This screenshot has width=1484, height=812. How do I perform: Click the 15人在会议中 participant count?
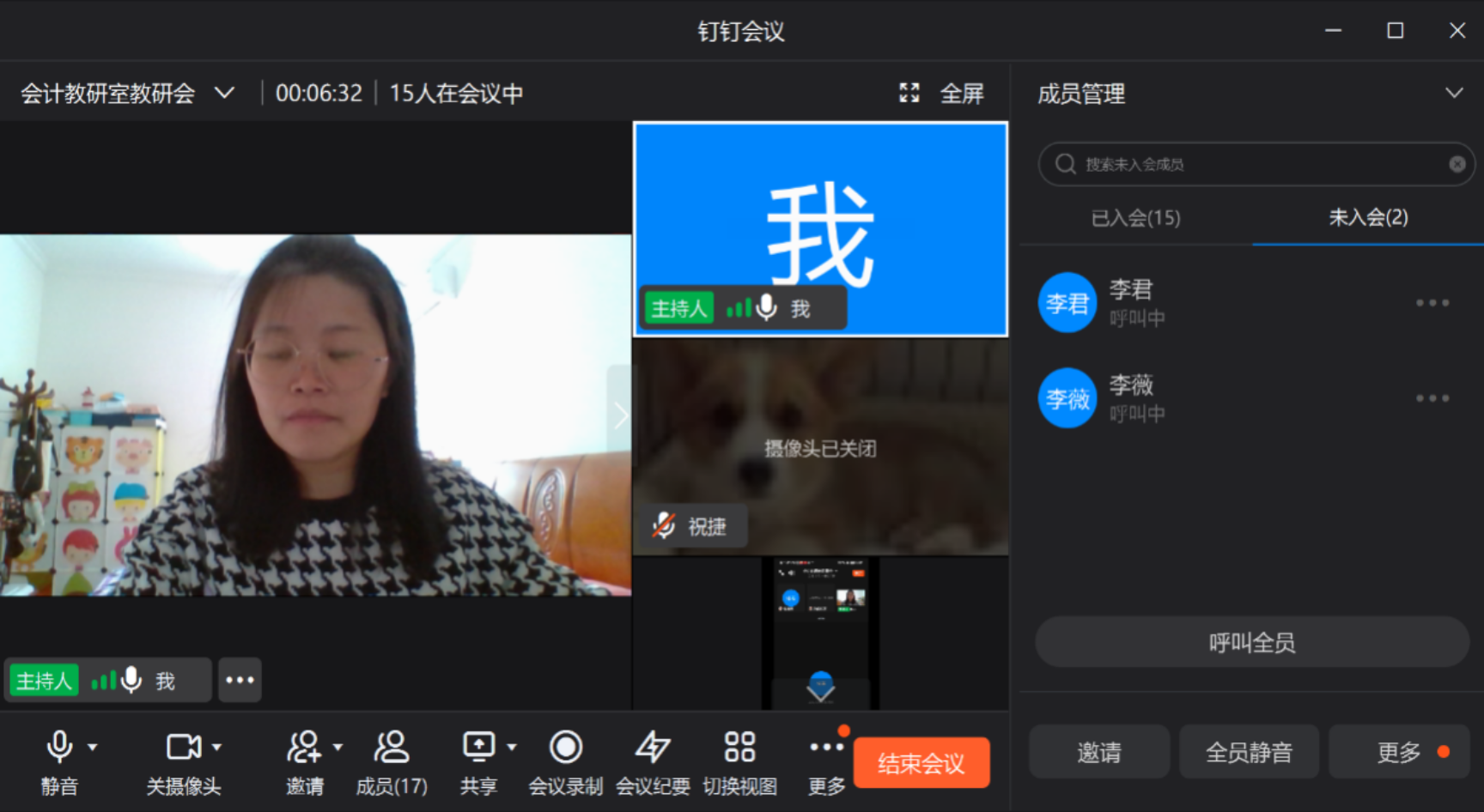pos(456,93)
